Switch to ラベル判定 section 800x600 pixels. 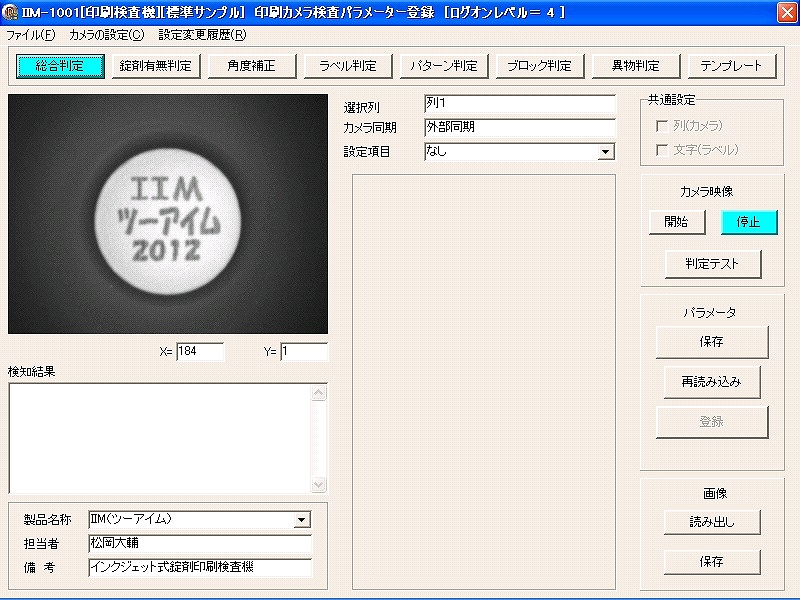click(348, 66)
